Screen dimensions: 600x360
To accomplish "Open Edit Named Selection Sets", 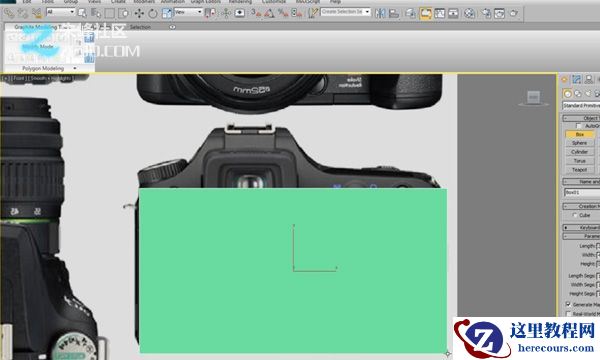I will [x=313, y=13].
